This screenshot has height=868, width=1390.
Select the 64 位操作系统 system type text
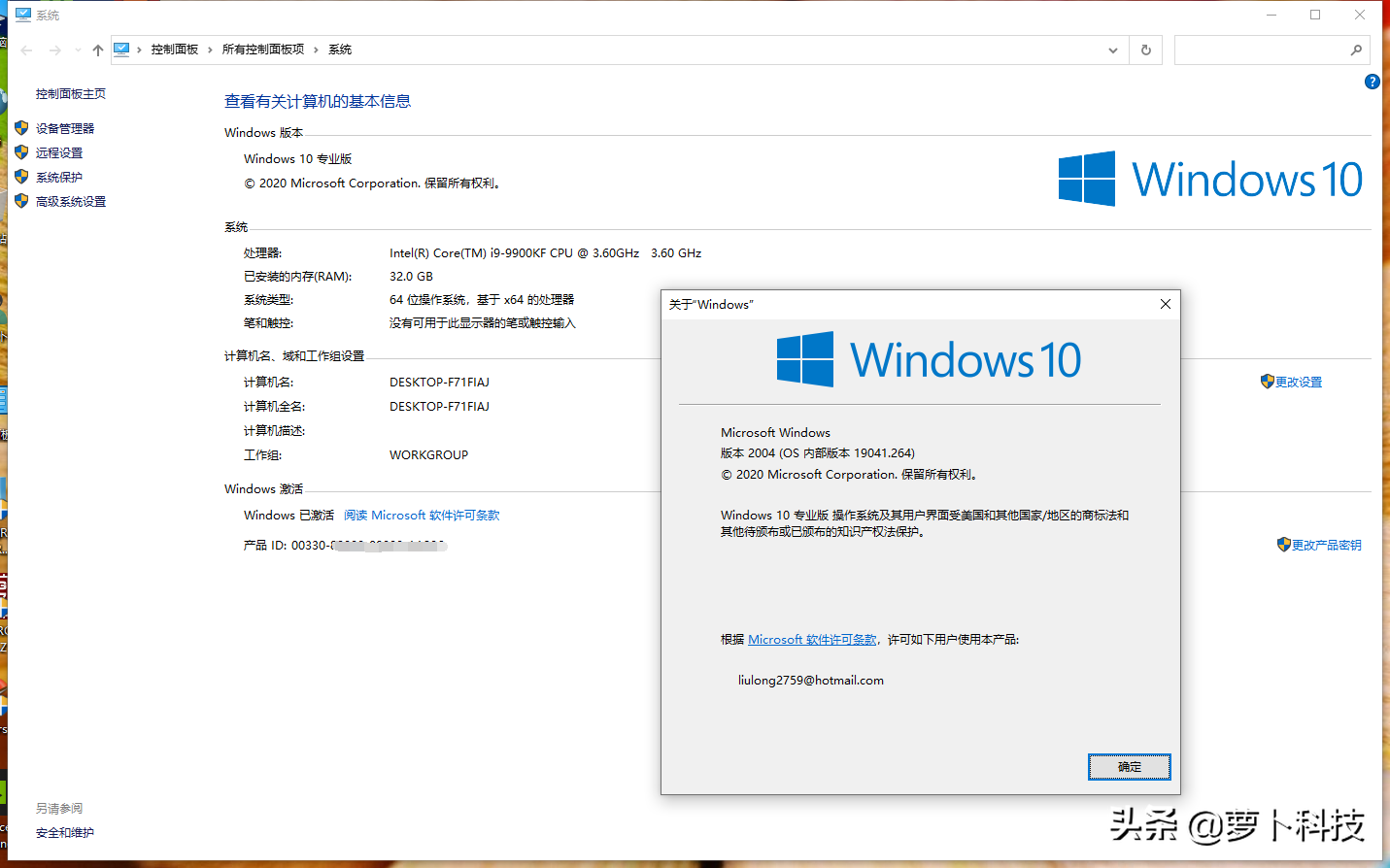pos(482,300)
